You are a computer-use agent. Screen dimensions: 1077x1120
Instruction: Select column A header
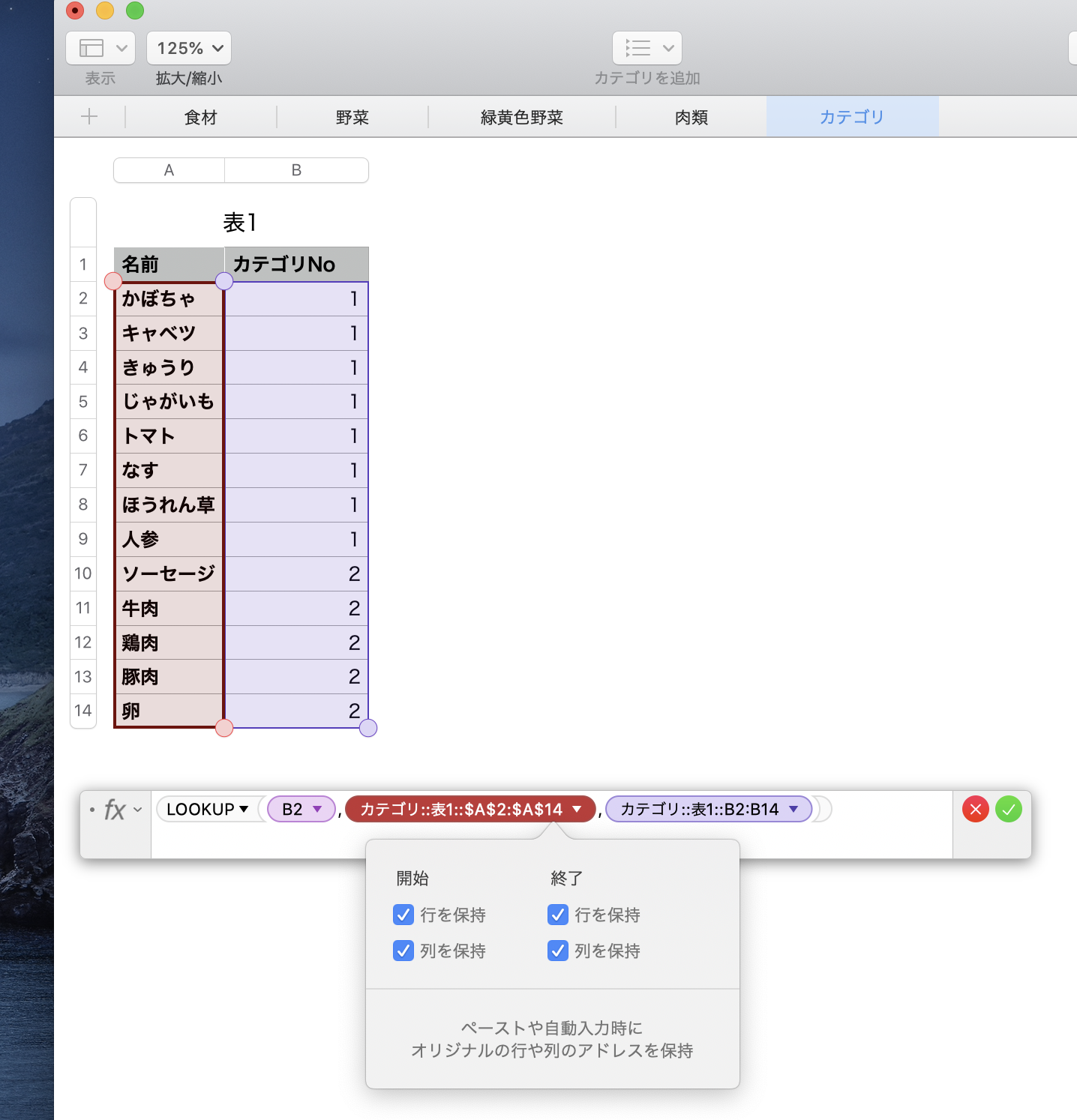(x=169, y=170)
